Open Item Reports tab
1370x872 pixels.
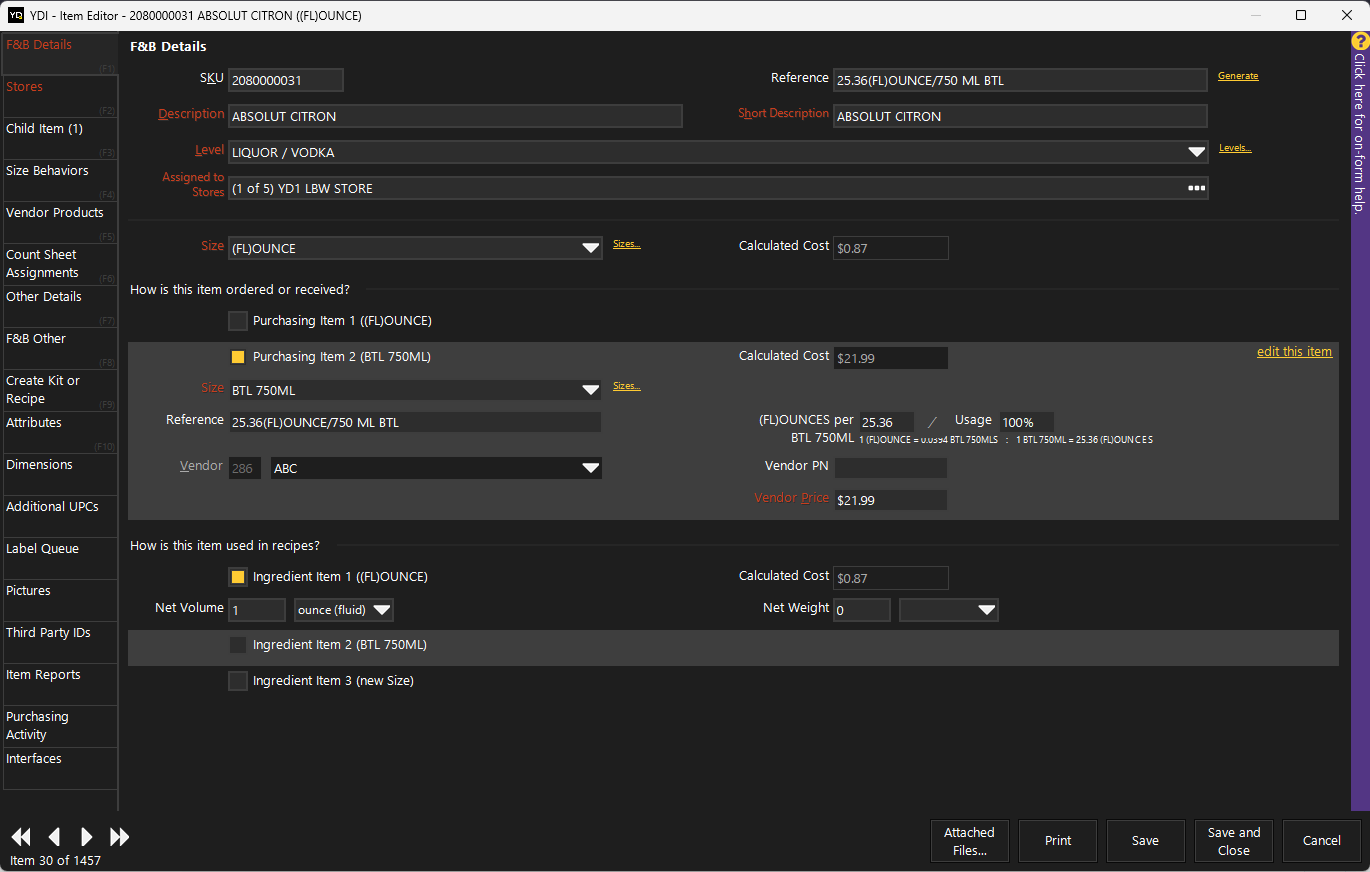tap(60, 684)
